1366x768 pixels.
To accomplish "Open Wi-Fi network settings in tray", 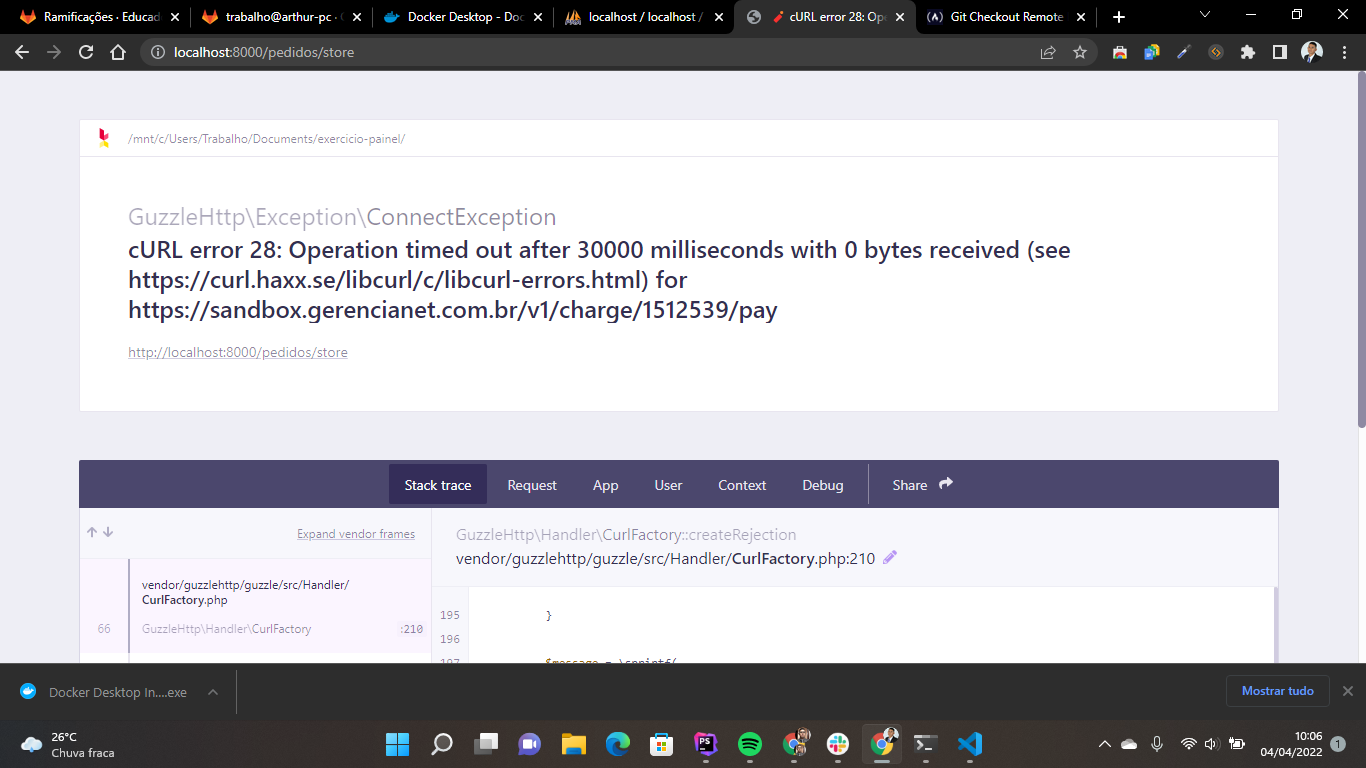I will pyautogui.click(x=1188, y=744).
